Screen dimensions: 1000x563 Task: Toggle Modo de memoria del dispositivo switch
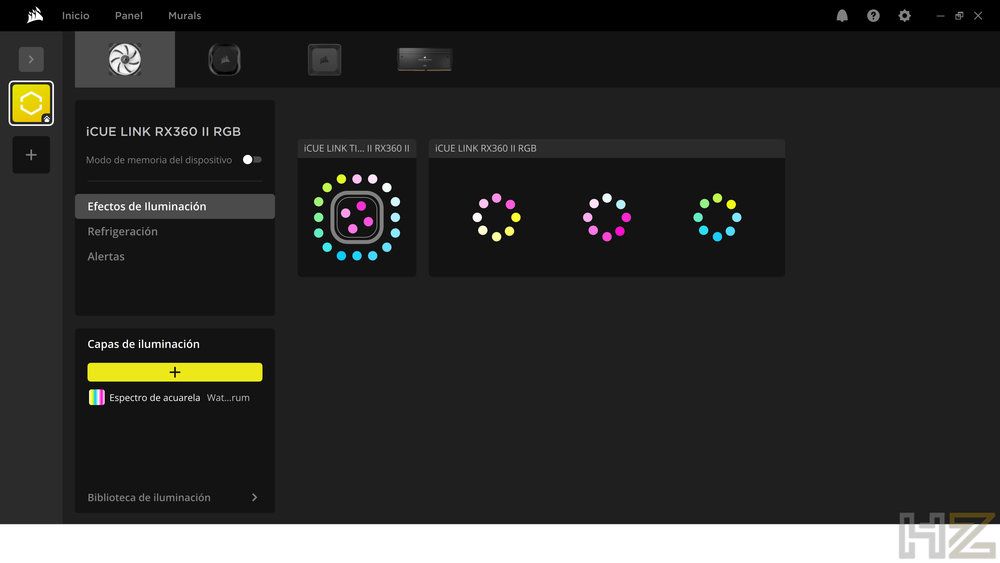[x=252, y=159]
